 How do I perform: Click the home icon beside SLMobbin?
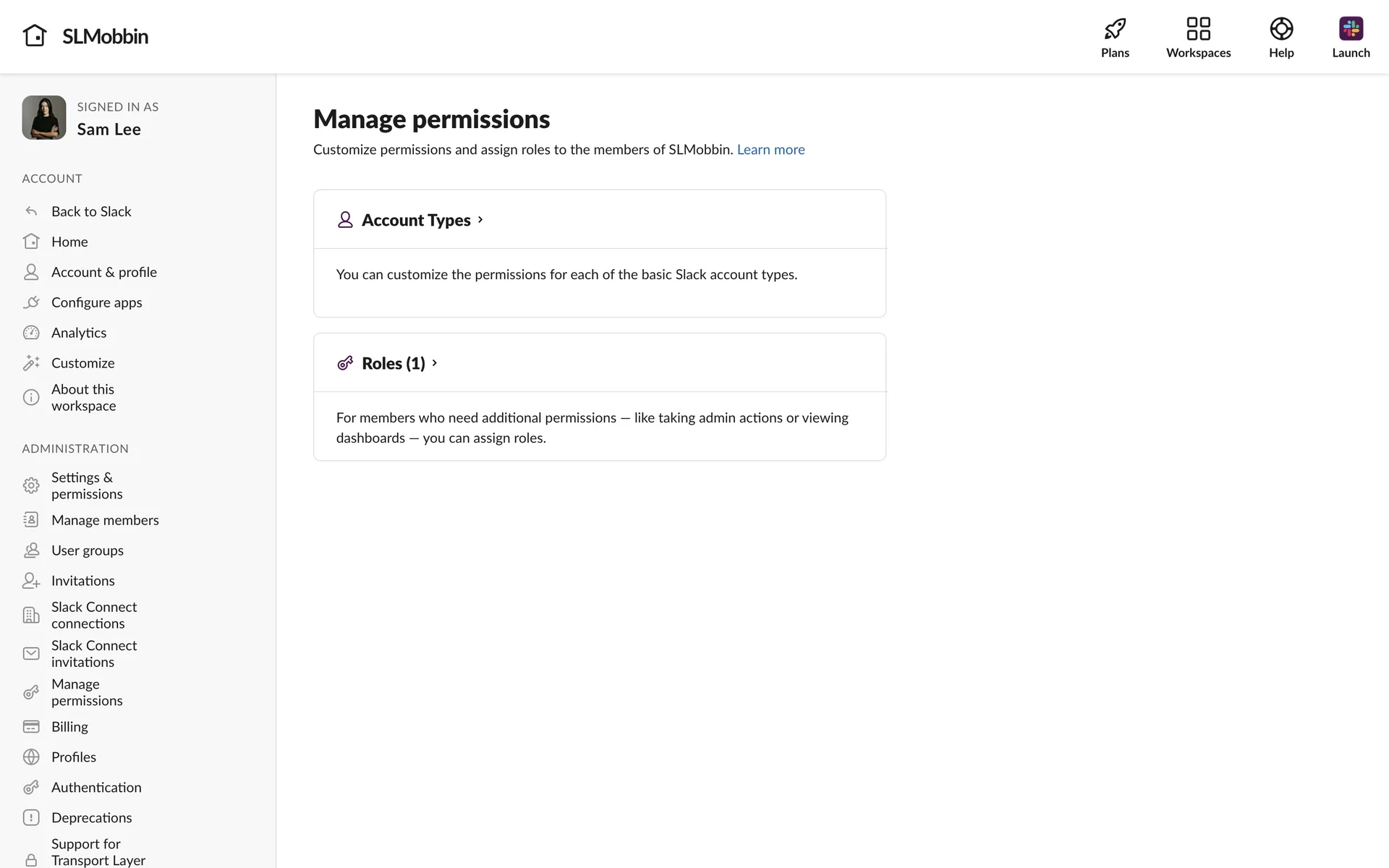(35, 35)
